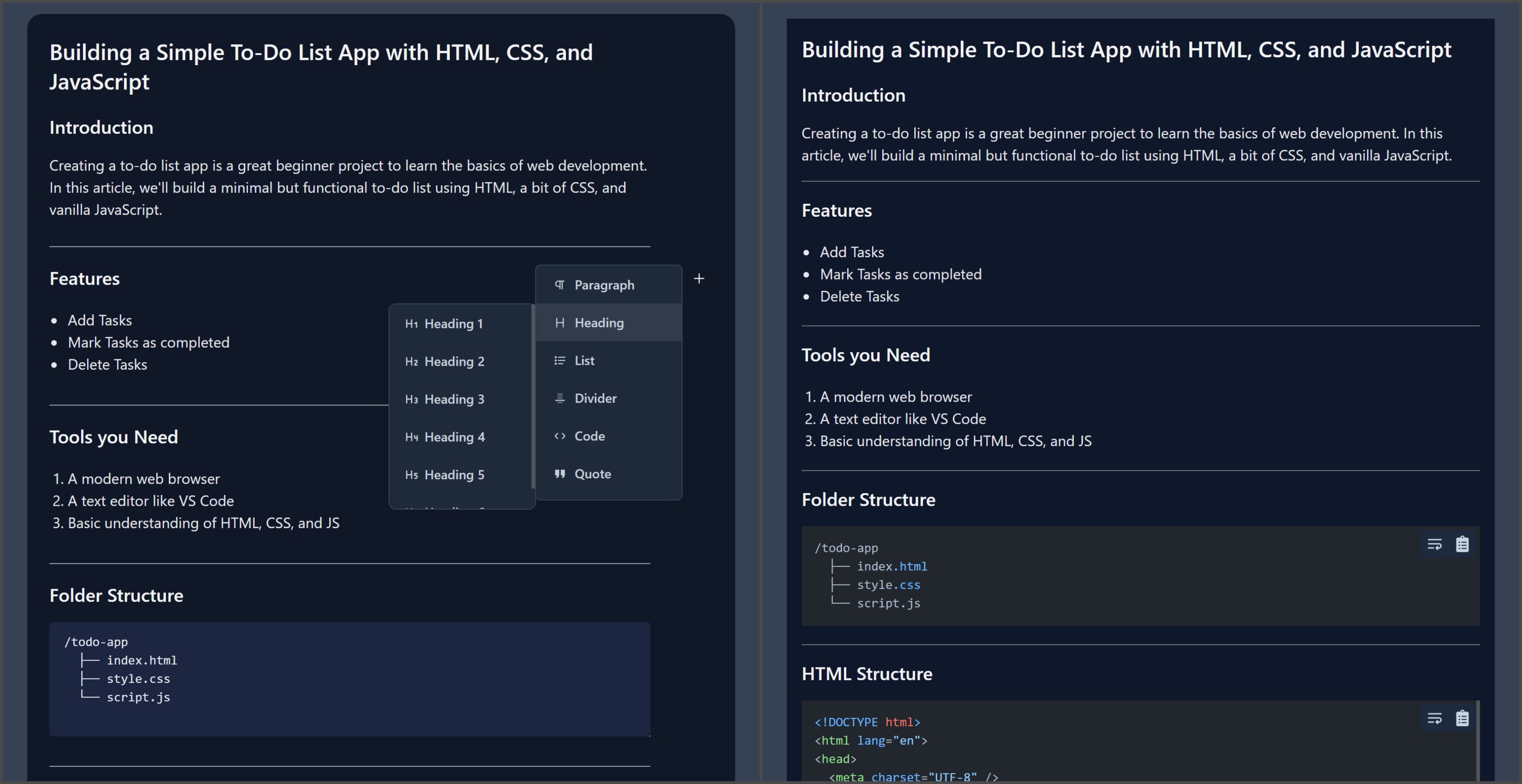This screenshot has height=784, width=1522.
Task: Click the H3 icon in heading submenu
Action: [411, 399]
